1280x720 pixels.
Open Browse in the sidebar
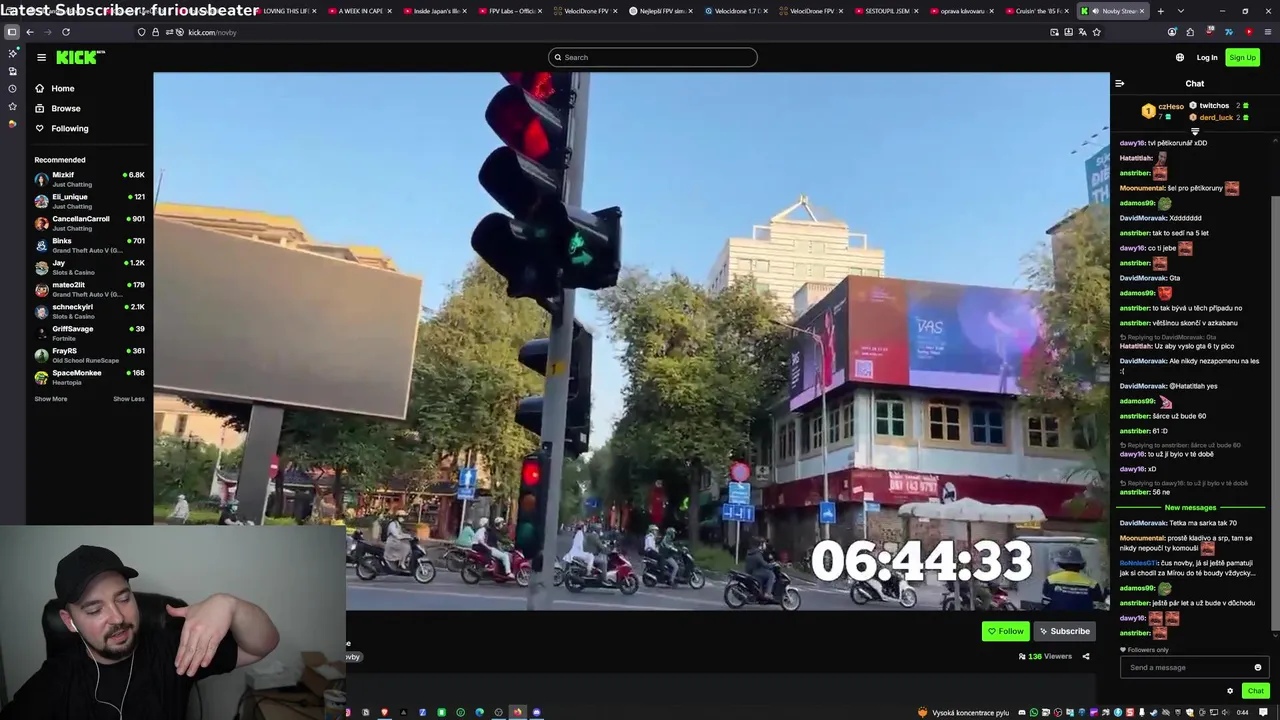tap(66, 108)
